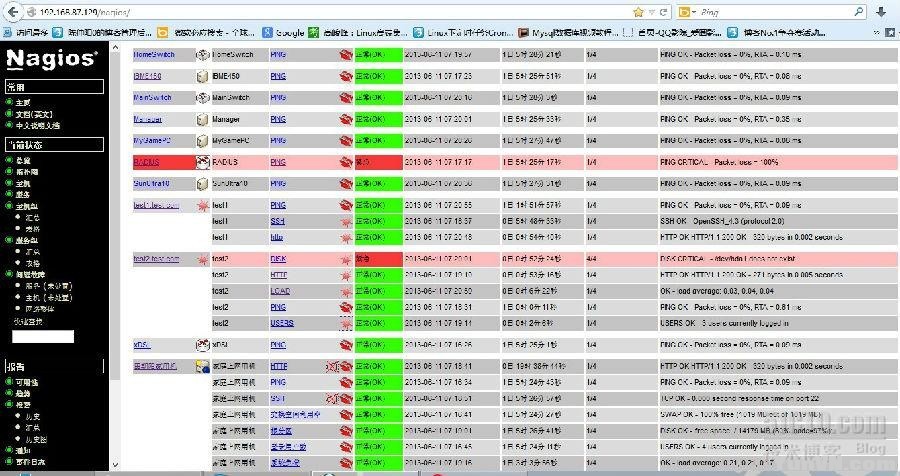Click the IBME450 host server icon
Image resolution: width=900 pixels, height=476 pixels.
[x=202, y=76]
